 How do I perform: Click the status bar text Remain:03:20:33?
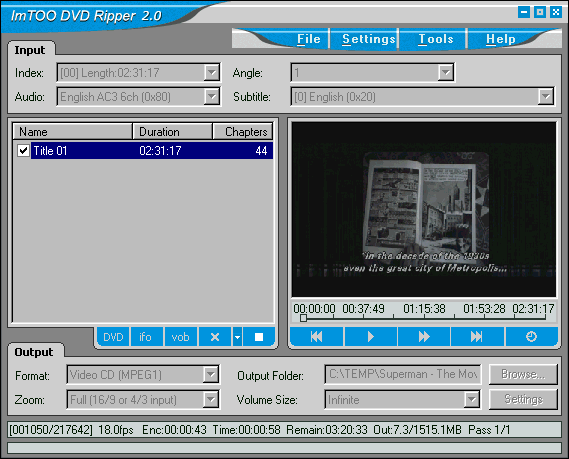327,430
